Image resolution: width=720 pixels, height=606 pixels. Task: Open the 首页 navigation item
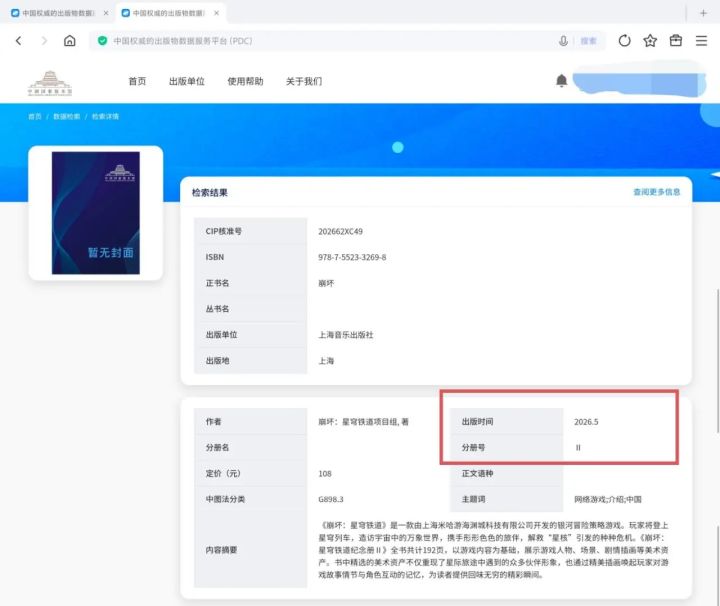[x=137, y=81]
